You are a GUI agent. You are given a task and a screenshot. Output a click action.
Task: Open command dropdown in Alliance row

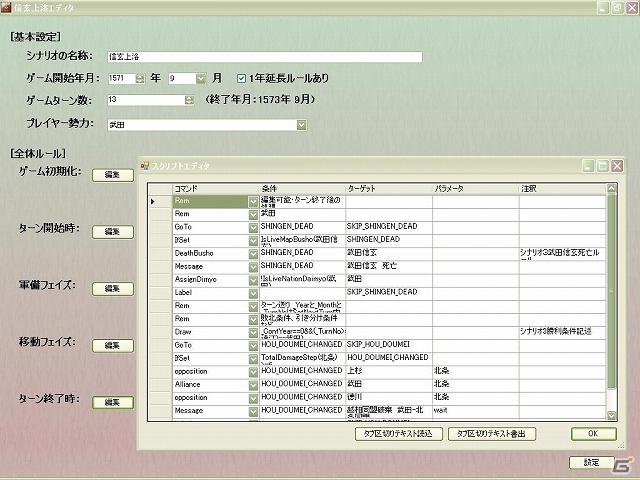click(x=253, y=384)
